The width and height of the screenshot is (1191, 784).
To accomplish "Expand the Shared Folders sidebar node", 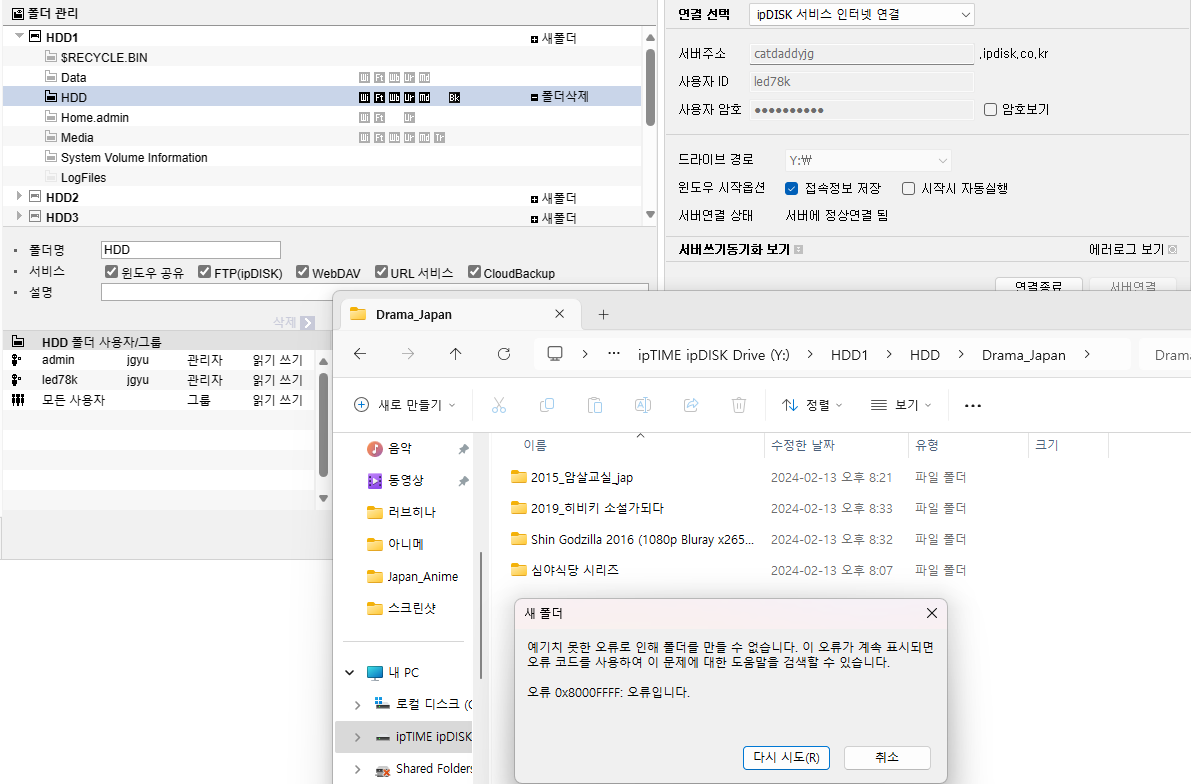I will pos(358,769).
